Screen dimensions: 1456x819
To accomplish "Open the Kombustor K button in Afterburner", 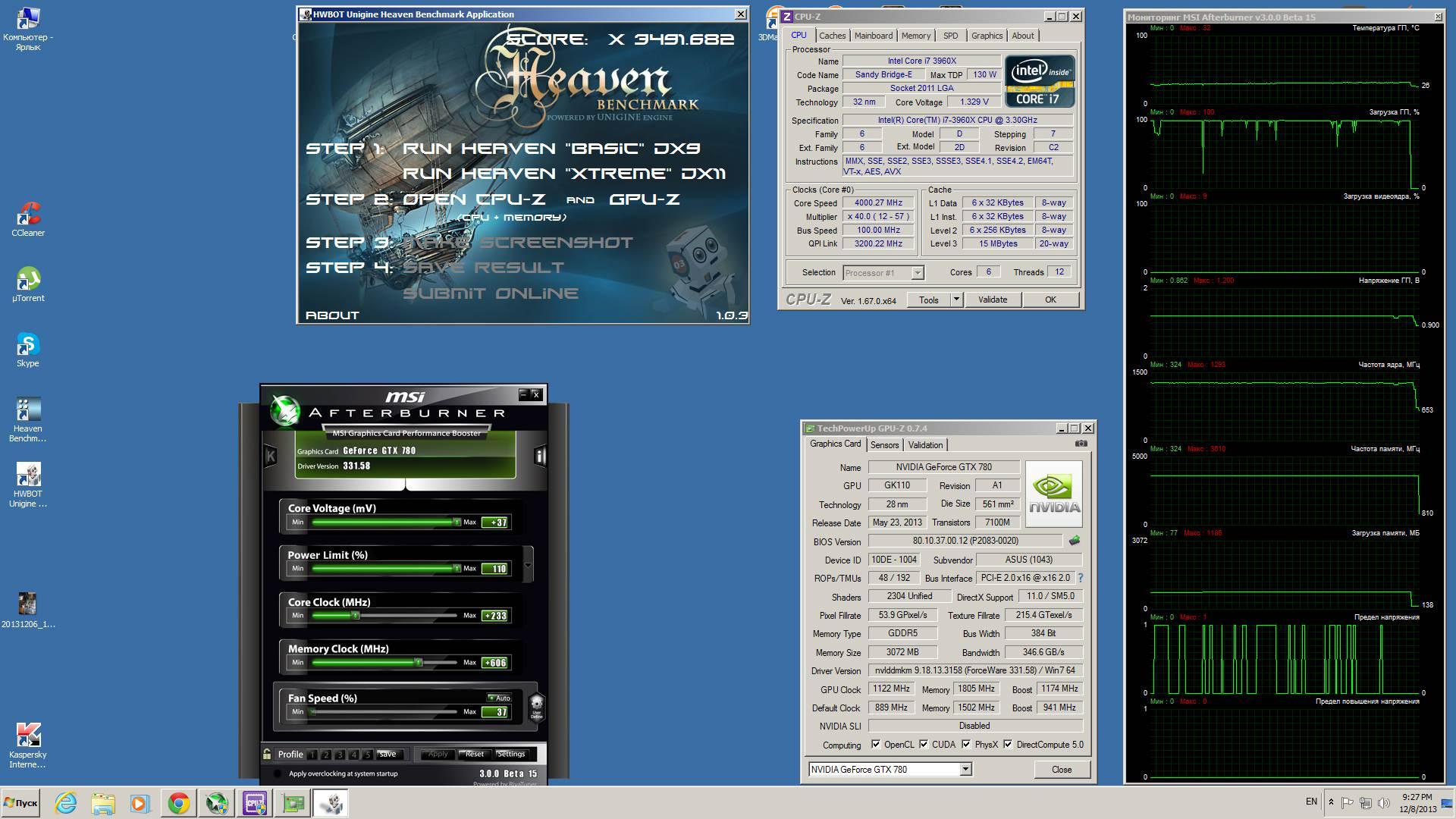I will coord(270,456).
